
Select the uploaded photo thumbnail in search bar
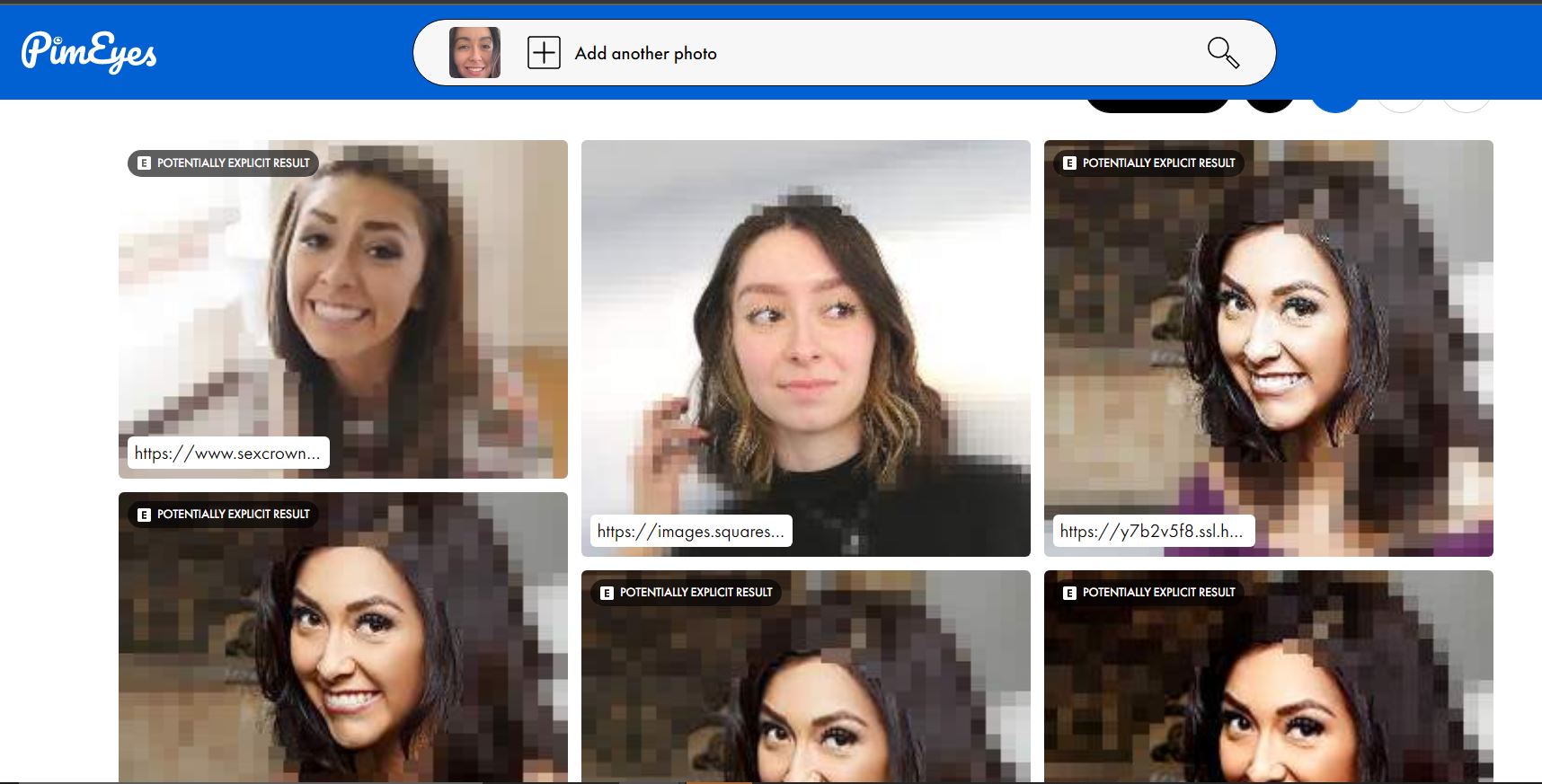coord(474,53)
